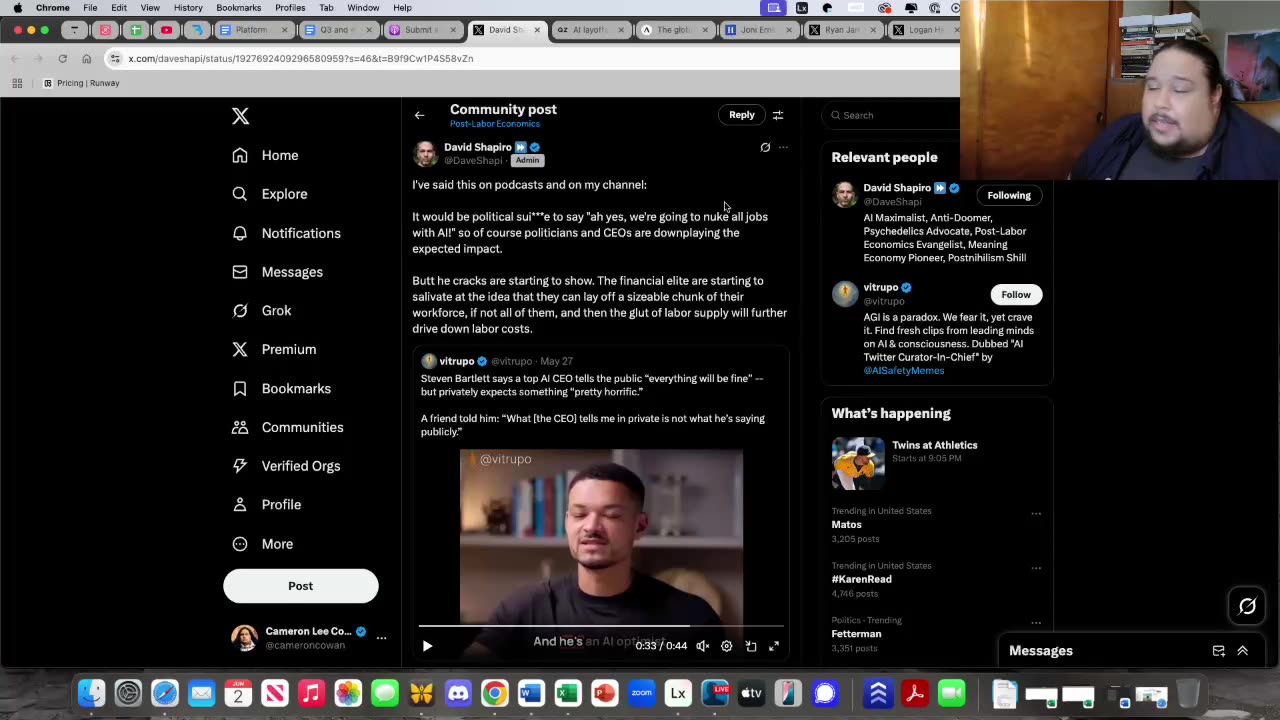Click the X logo in sidebar

(x=240, y=116)
